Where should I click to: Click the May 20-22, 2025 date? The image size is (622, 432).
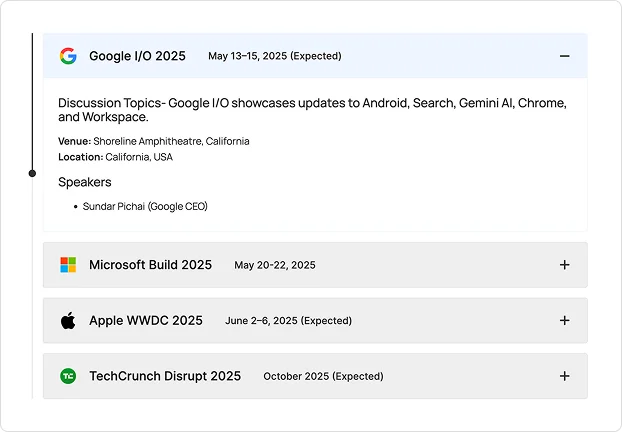pyautogui.click(x=275, y=265)
